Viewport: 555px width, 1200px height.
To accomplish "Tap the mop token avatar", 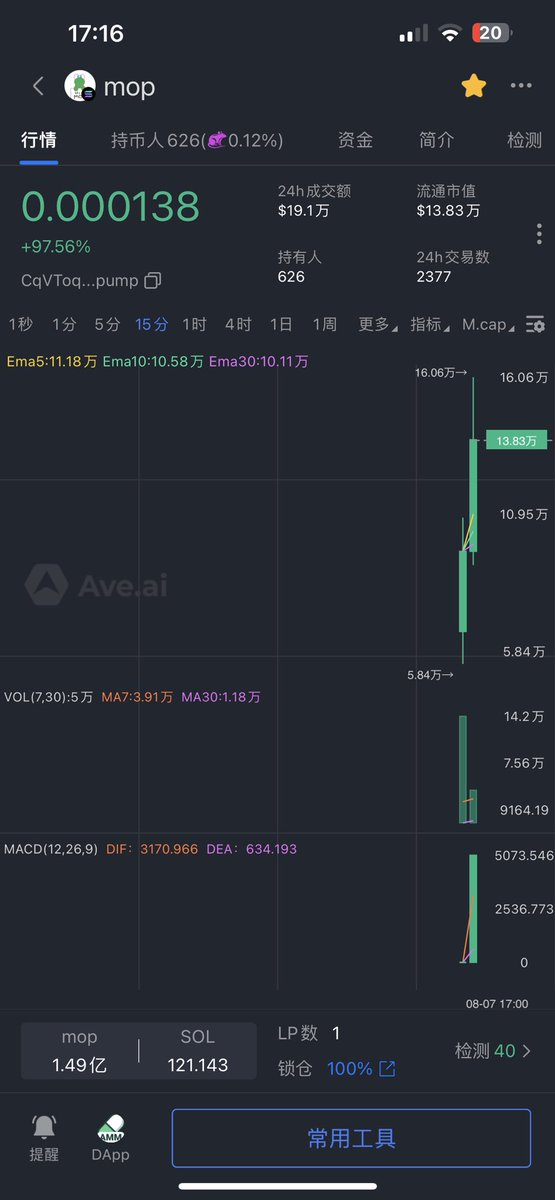I will click(x=80, y=86).
